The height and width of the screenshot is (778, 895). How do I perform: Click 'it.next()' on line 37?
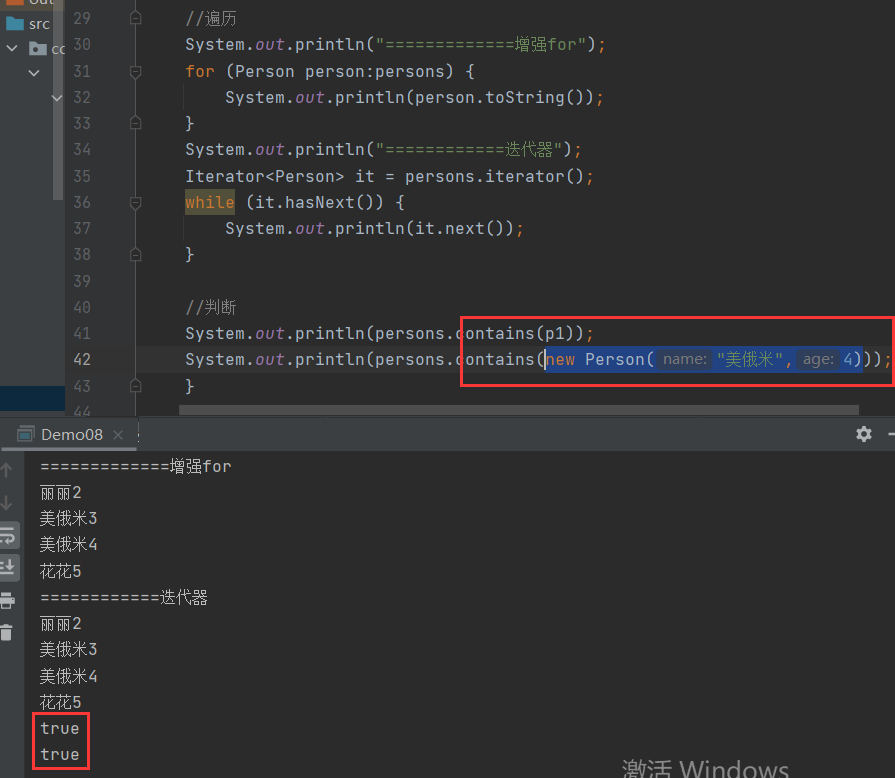tap(459, 229)
